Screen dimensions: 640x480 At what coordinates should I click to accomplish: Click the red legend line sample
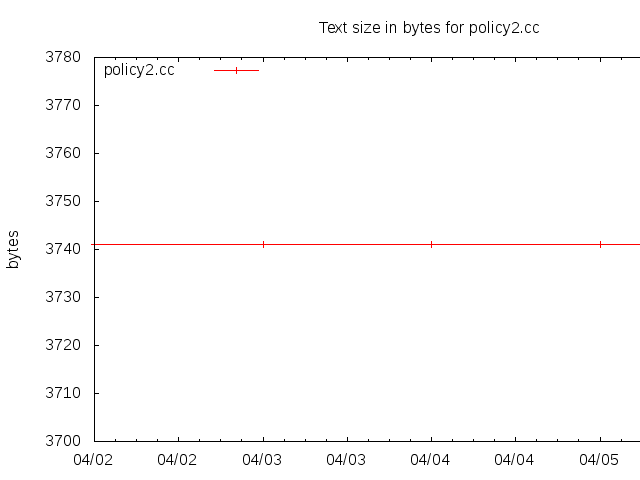tap(236, 70)
